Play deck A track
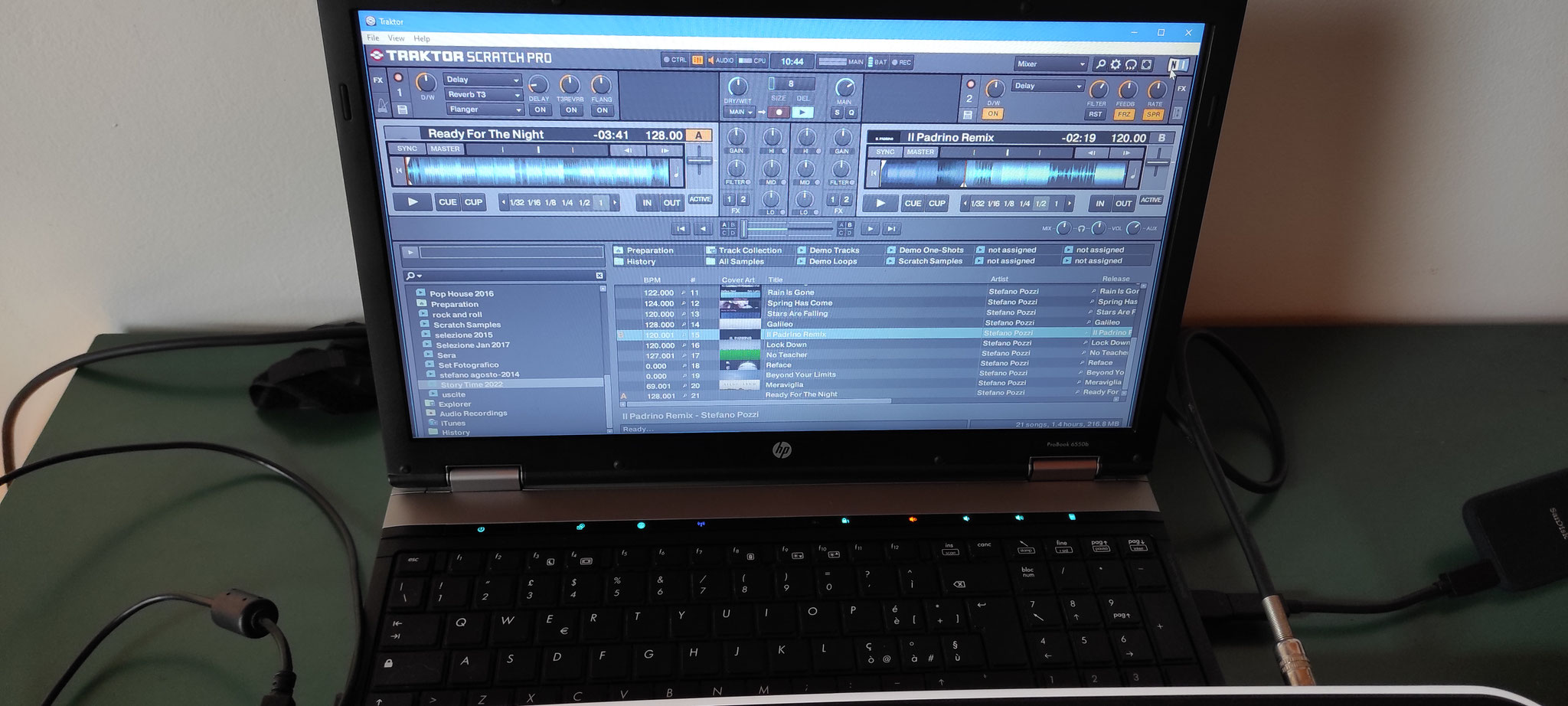The height and width of the screenshot is (706, 1568). (x=413, y=202)
